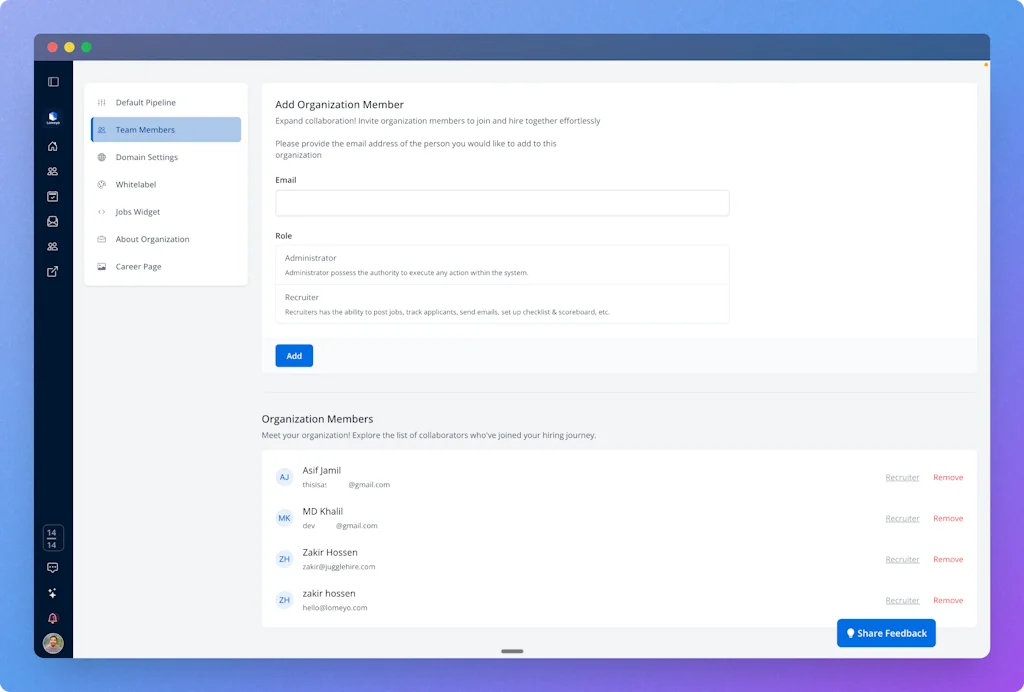1024x692 pixels.
Task: Select the Recruiter role option
Action: (x=502, y=304)
